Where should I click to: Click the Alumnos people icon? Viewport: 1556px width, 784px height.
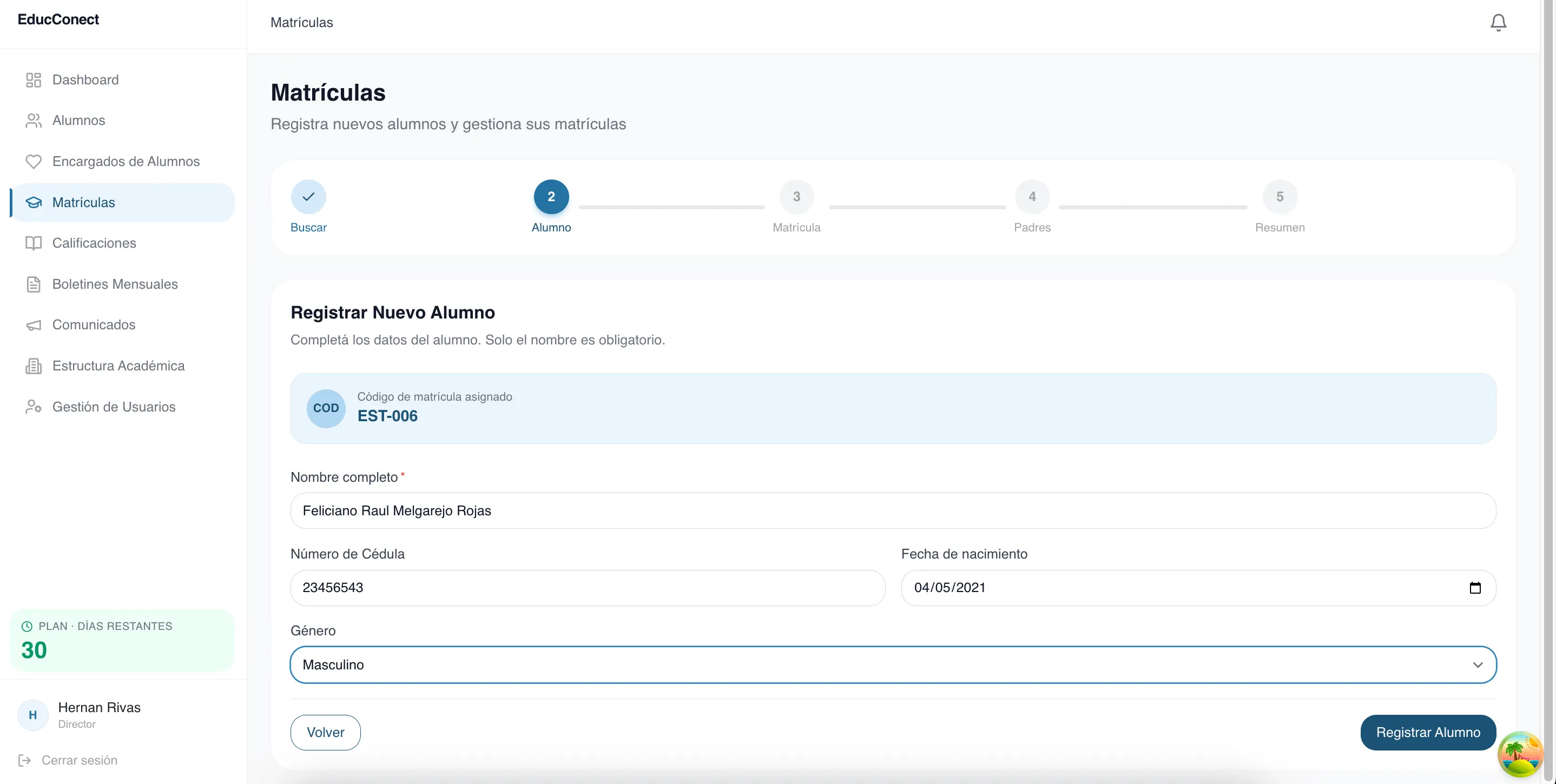click(x=33, y=121)
